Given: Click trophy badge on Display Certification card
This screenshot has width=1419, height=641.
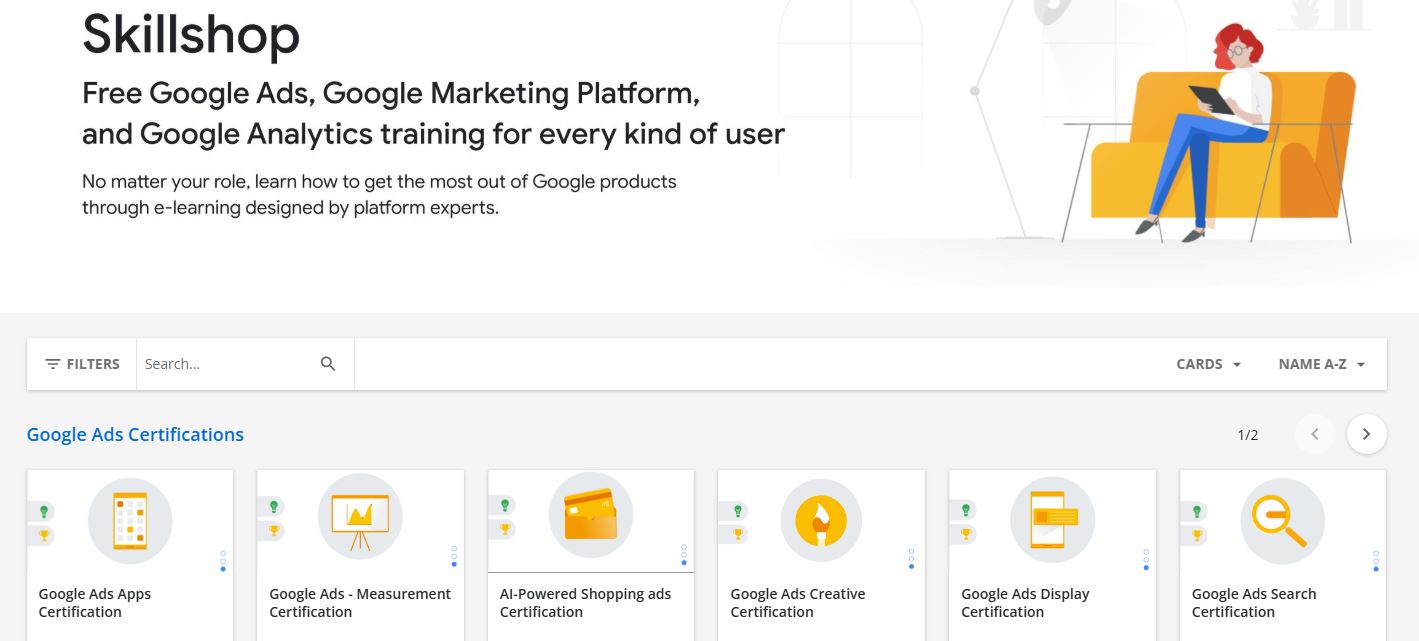Looking at the screenshot, I should click(965, 535).
